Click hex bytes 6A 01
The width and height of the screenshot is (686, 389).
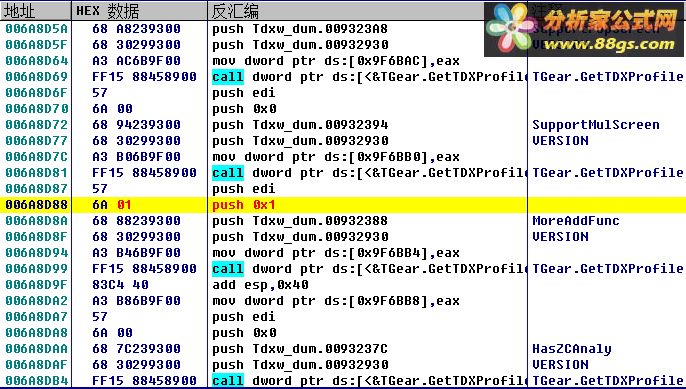click(112, 205)
